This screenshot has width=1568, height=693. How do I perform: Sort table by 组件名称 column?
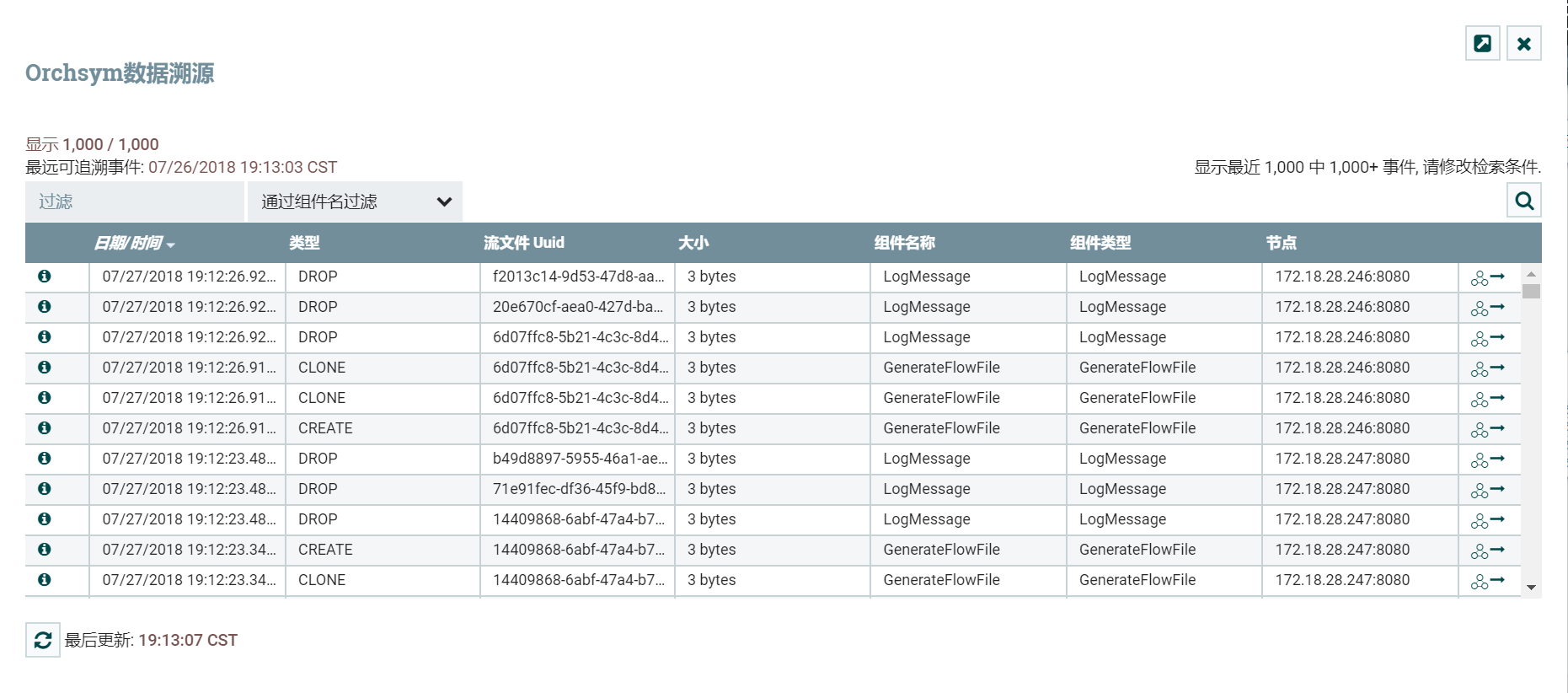pos(904,243)
